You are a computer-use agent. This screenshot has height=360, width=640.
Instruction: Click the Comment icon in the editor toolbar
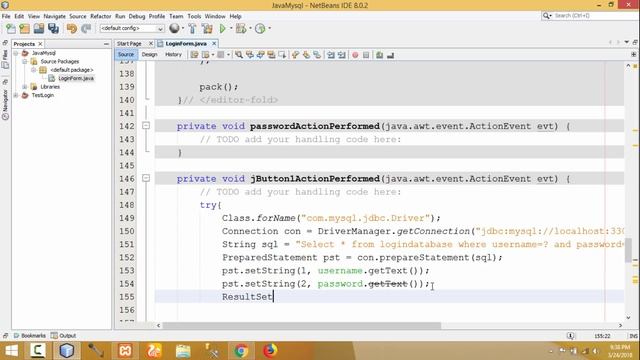point(380,55)
